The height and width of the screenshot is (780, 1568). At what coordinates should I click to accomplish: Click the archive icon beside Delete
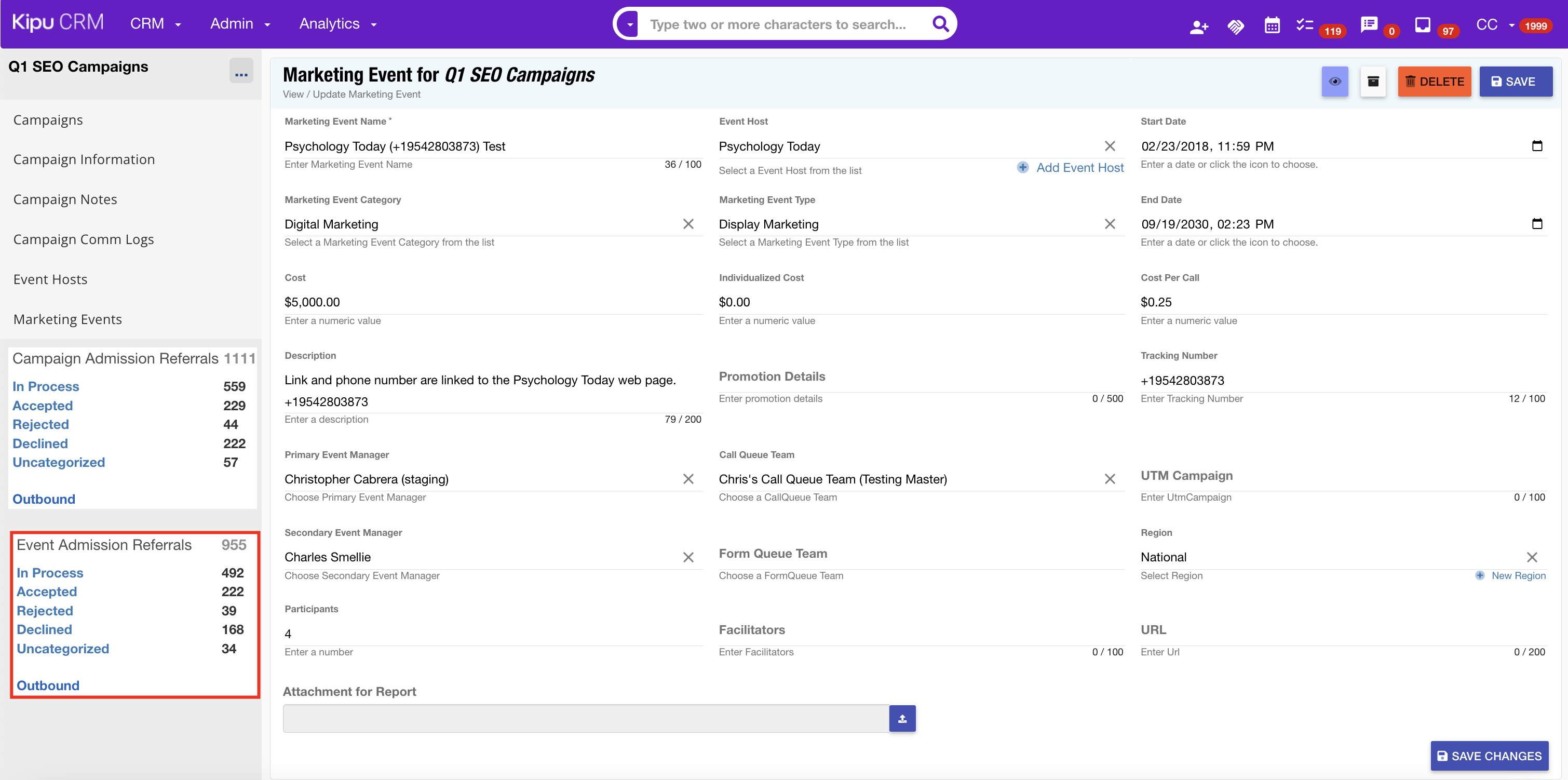[1373, 82]
